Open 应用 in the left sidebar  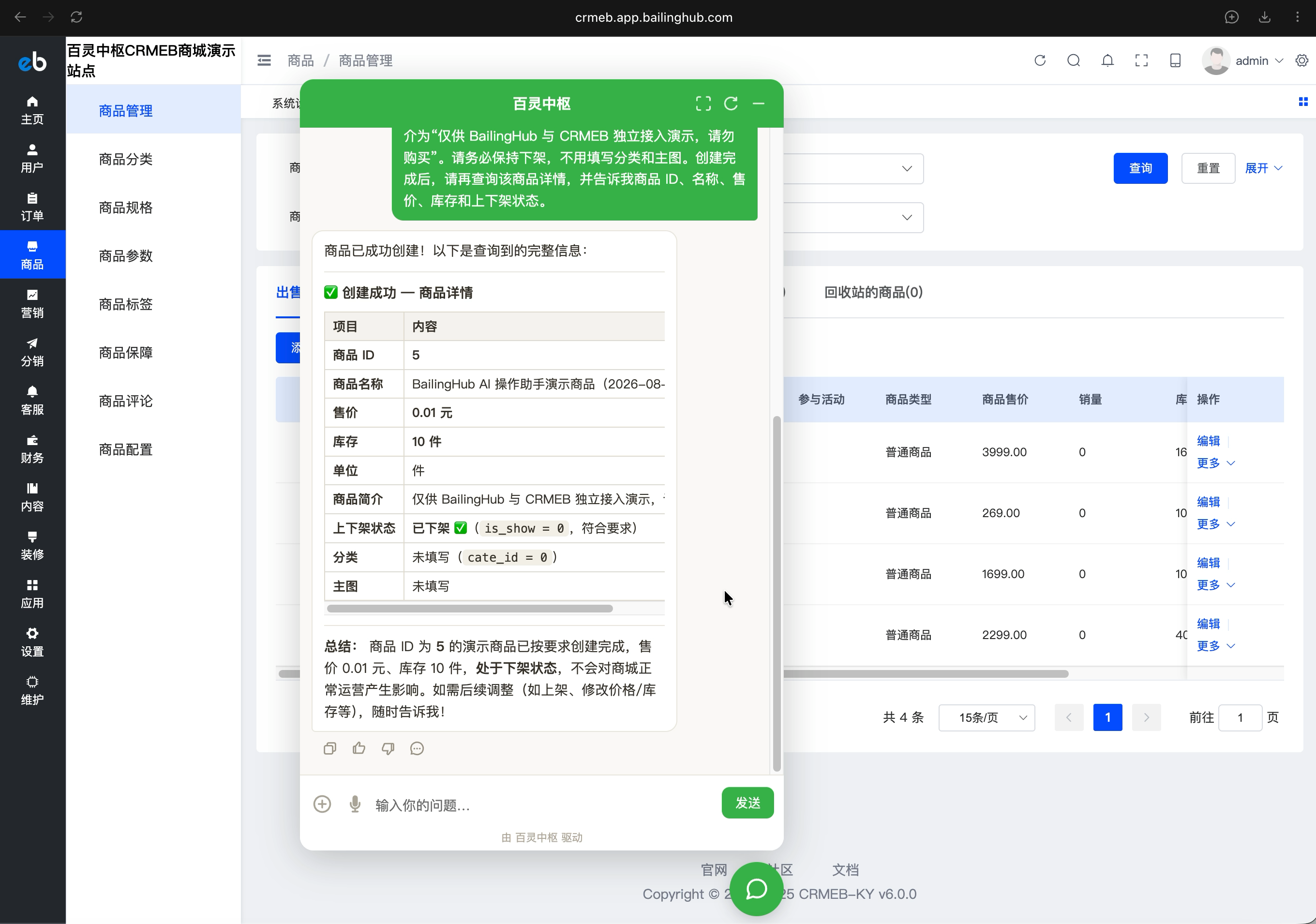click(33, 594)
